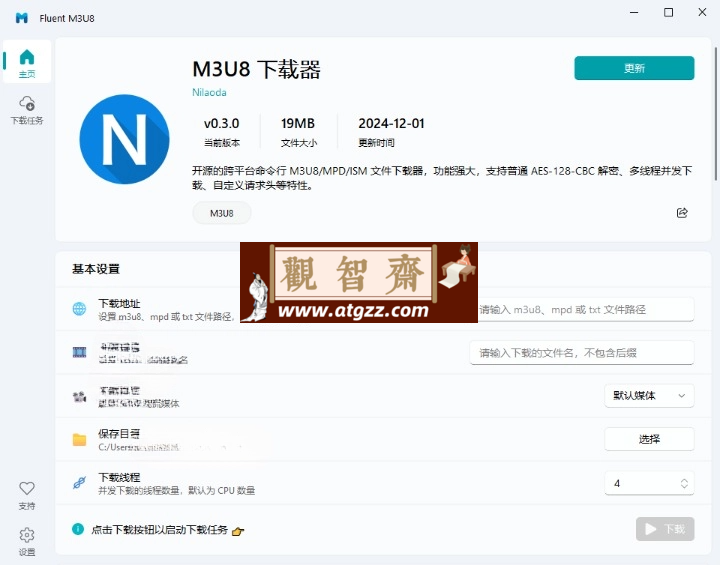Click the round blue N logo
Screen dimensions: 720x565
(x=124, y=139)
